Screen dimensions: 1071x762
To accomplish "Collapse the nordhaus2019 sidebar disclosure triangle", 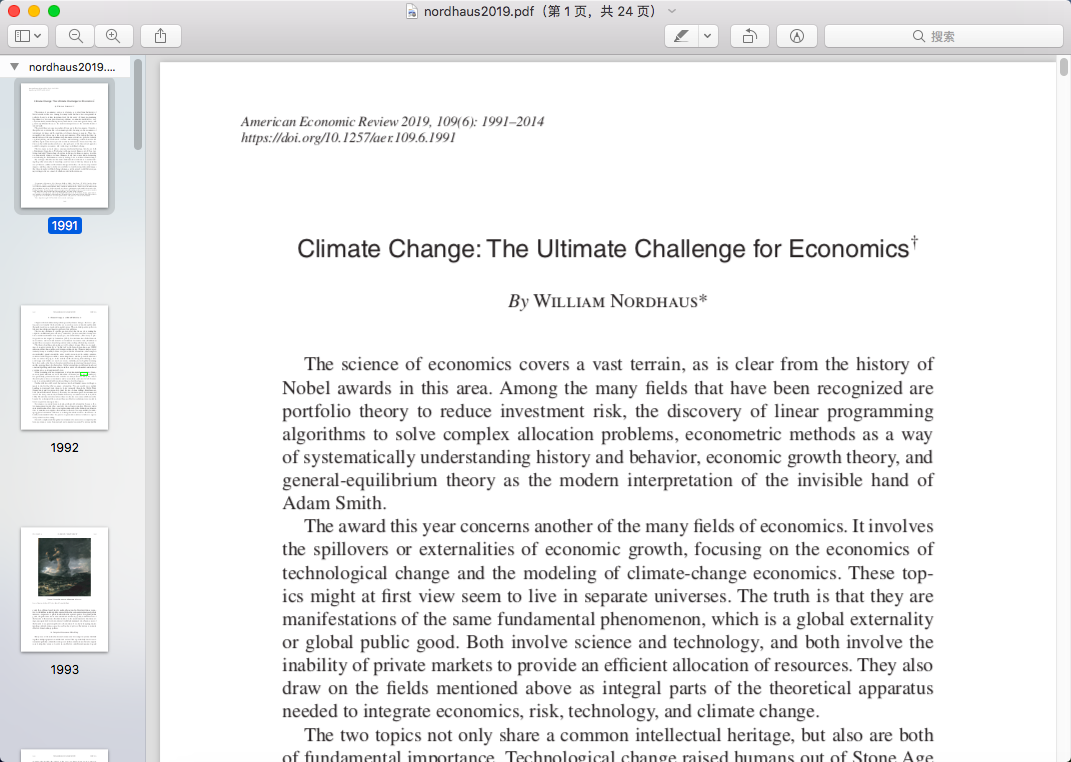I will tap(14, 67).
